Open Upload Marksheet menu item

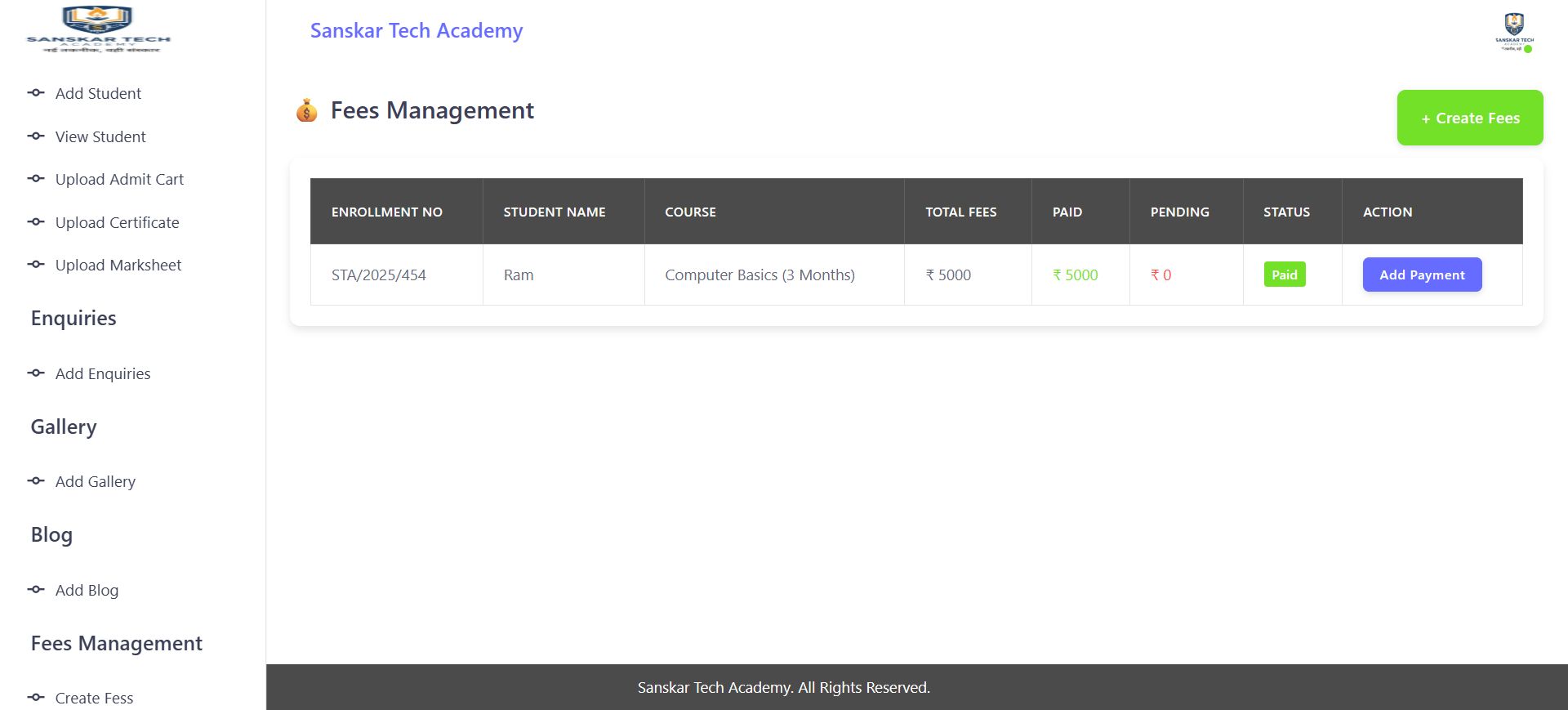pos(118,265)
